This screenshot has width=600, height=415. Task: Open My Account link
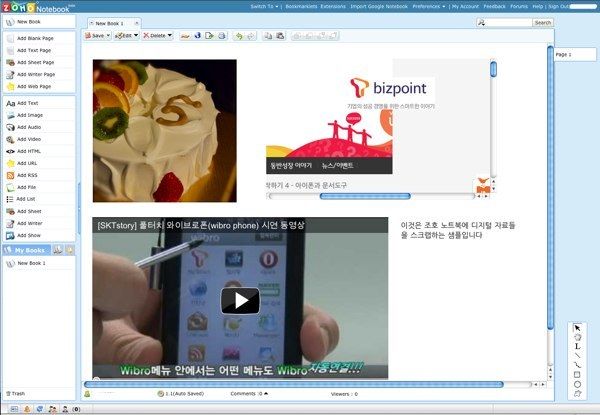point(465,7)
